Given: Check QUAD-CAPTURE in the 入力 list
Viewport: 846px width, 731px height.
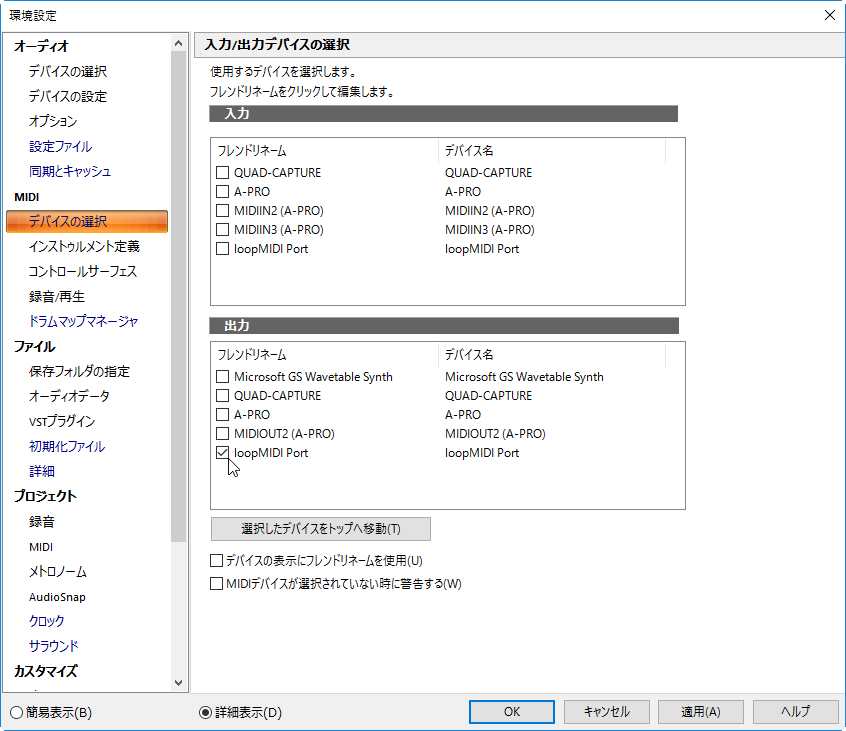Looking at the screenshot, I should 222,173.
